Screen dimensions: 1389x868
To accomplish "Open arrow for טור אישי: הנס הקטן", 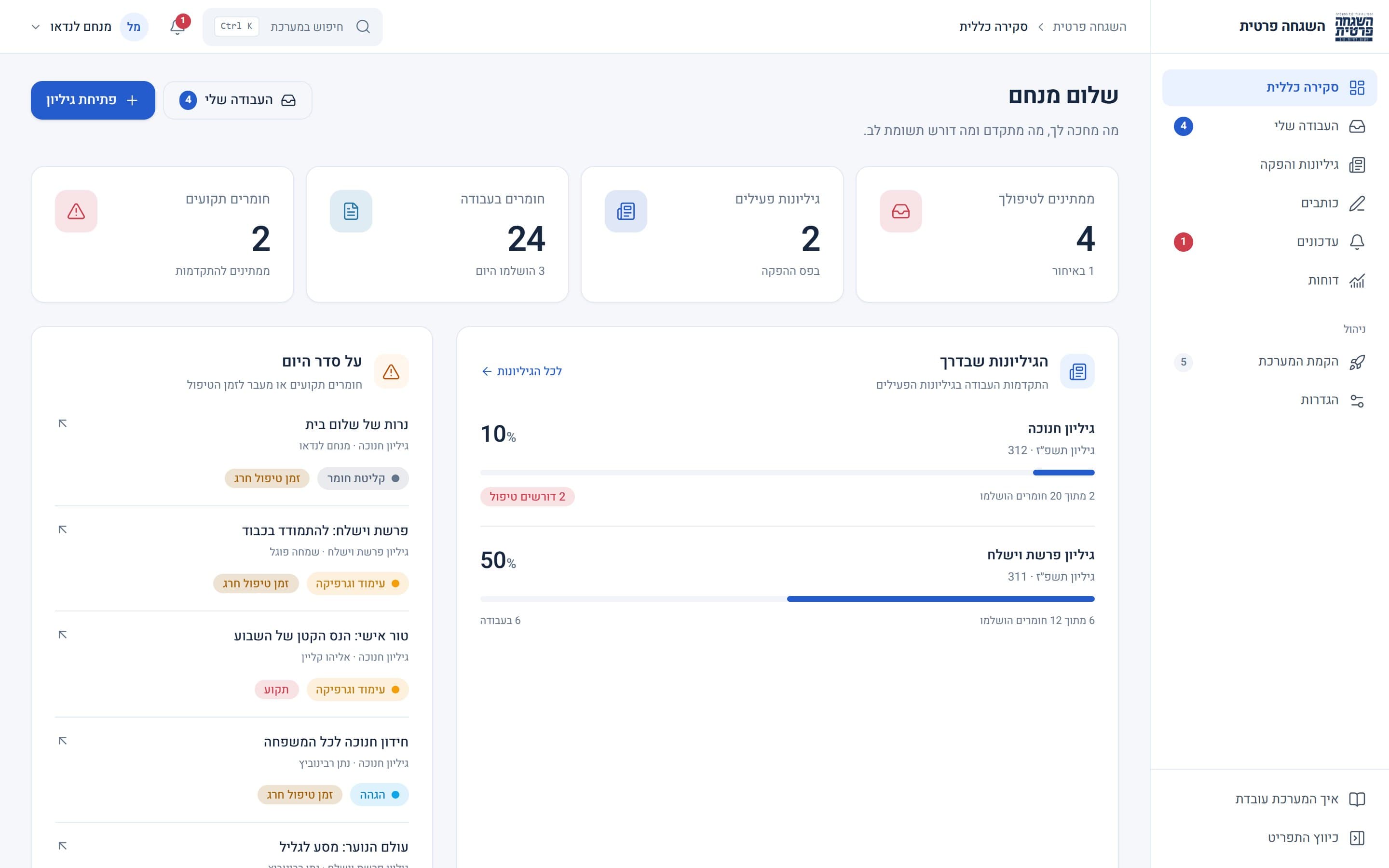I will (x=63, y=635).
